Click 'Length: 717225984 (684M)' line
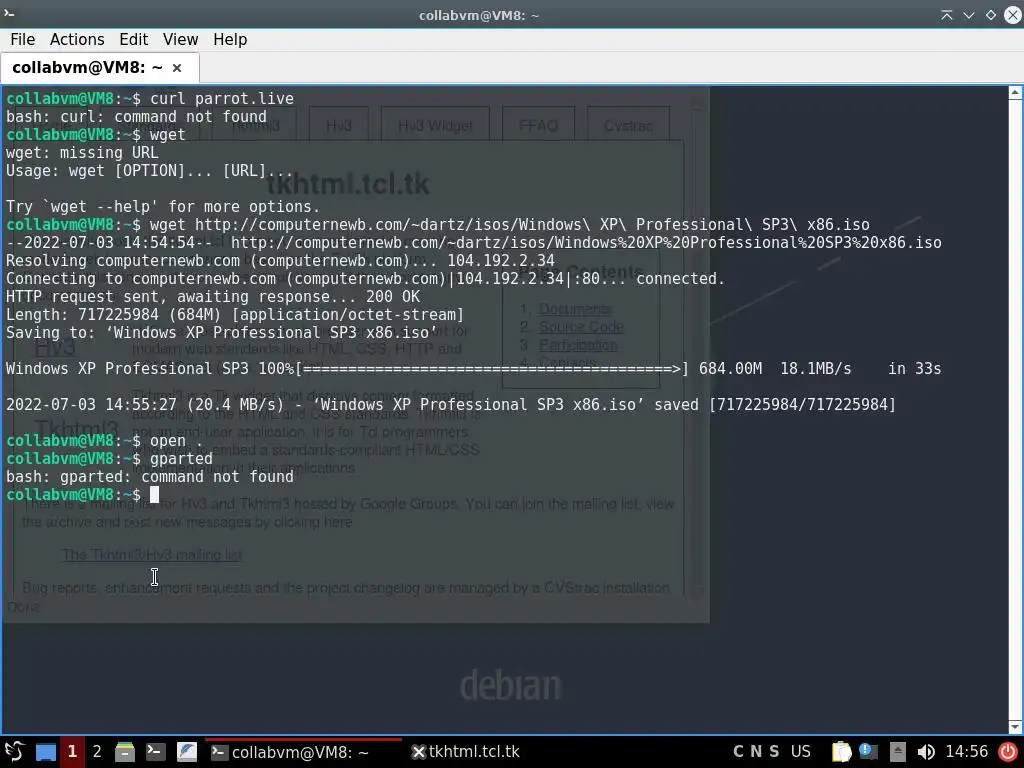This screenshot has width=1024, height=768. point(235,315)
